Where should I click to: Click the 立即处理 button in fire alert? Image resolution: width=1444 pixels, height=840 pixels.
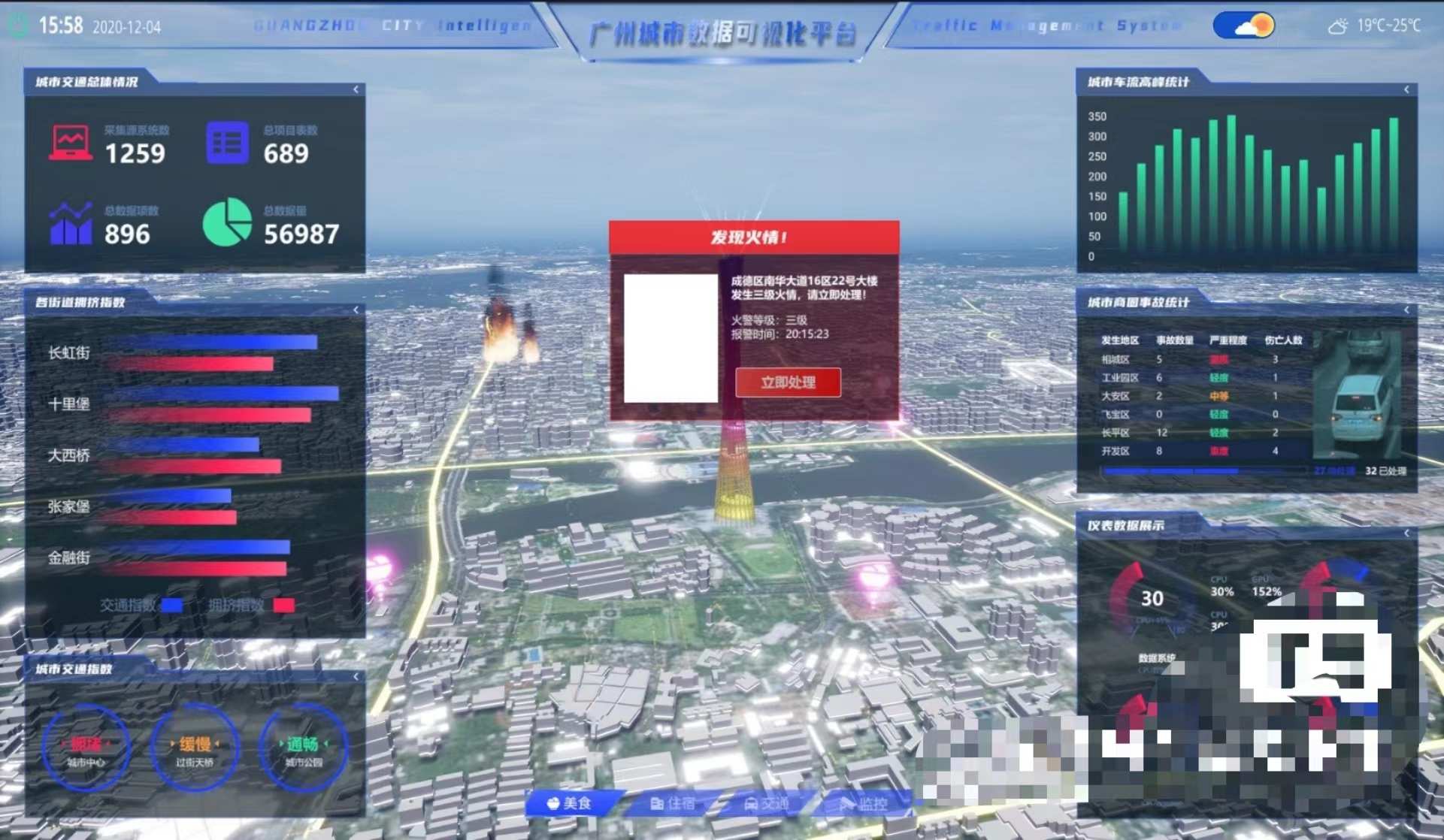point(788,382)
